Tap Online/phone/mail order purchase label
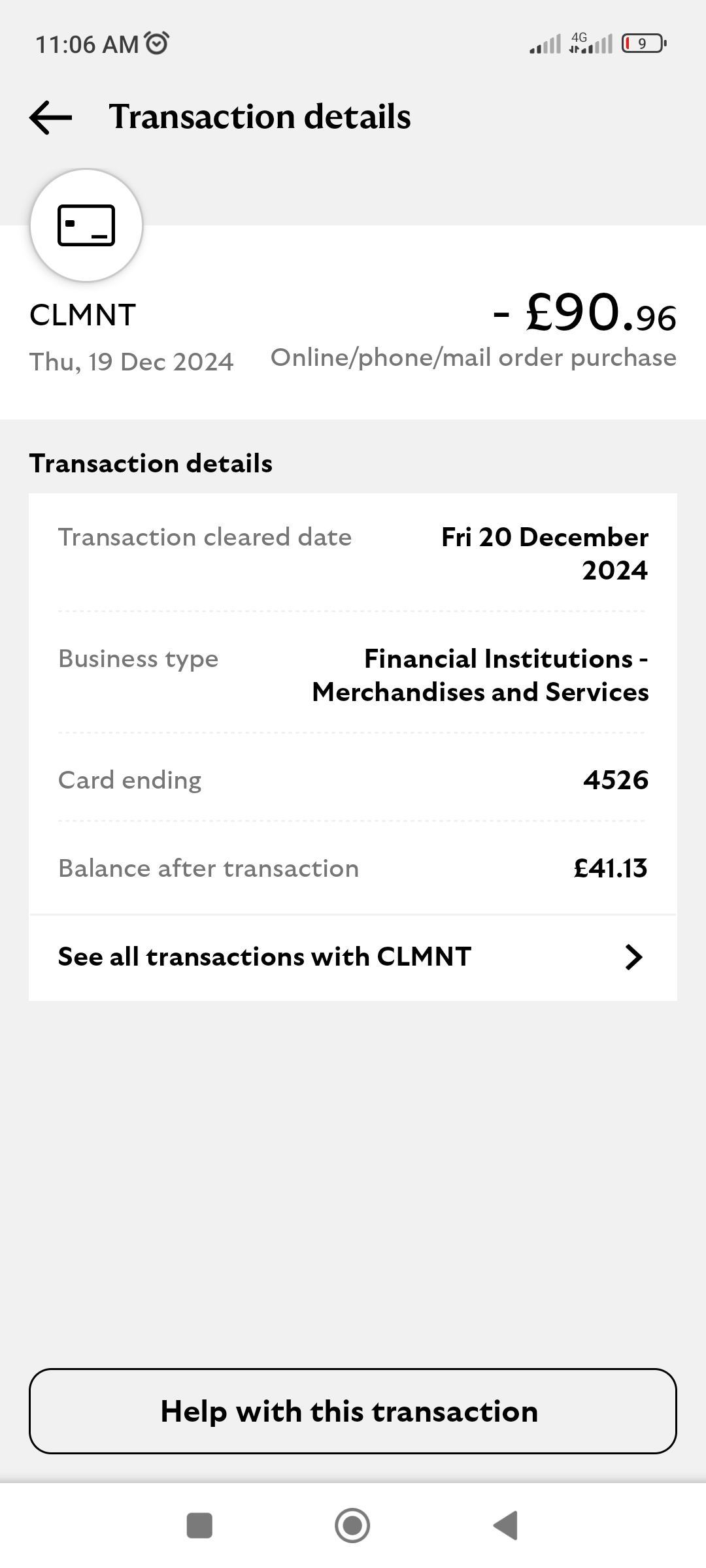Viewport: 706px width, 1568px height. [473, 358]
